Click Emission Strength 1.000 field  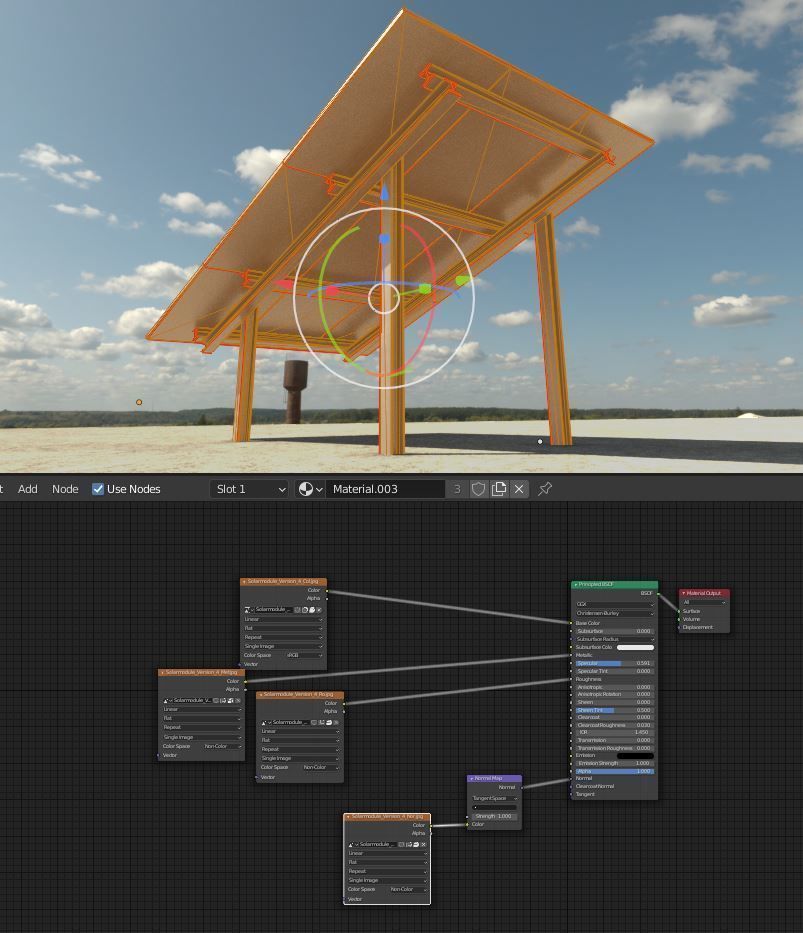point(615,763)
